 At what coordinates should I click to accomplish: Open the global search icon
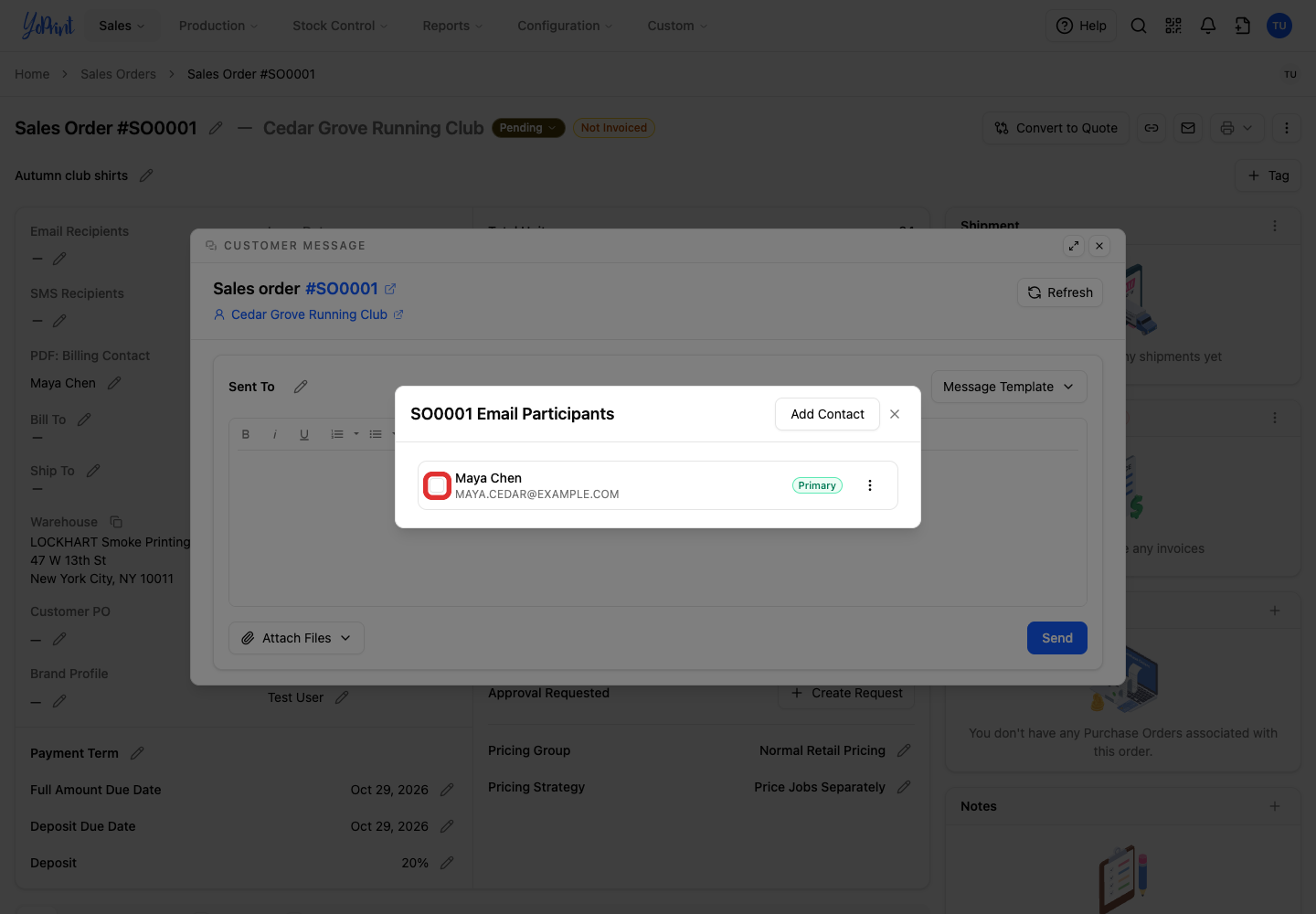(1139, 26)
